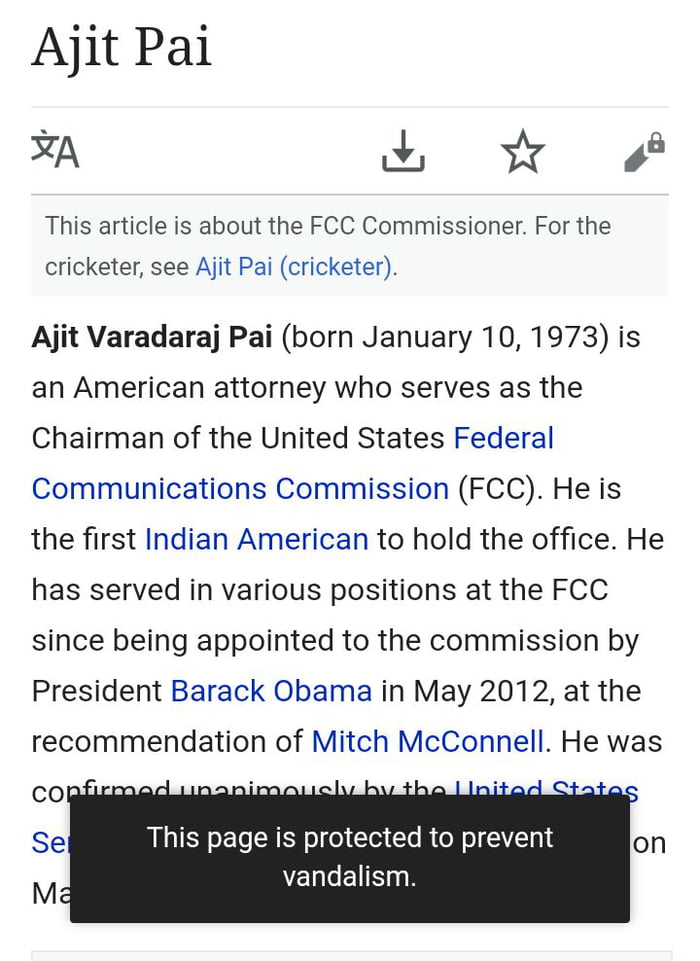
Task: Open Communications Commission article link
Action: coord(240,489)
